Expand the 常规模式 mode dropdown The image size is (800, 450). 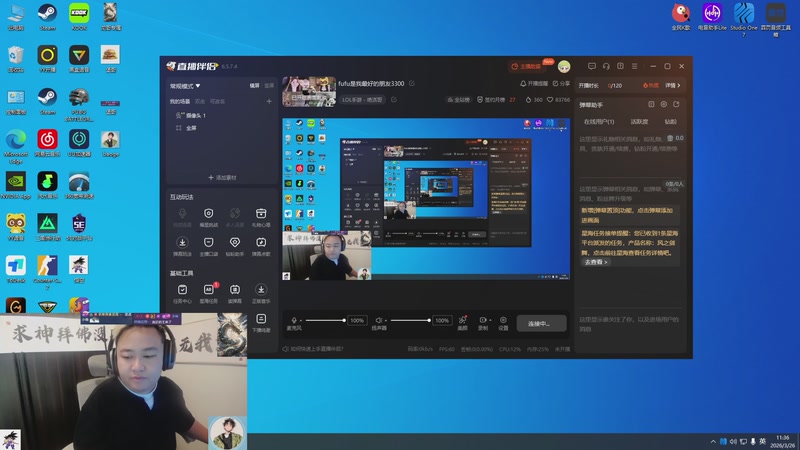point(185,86)
